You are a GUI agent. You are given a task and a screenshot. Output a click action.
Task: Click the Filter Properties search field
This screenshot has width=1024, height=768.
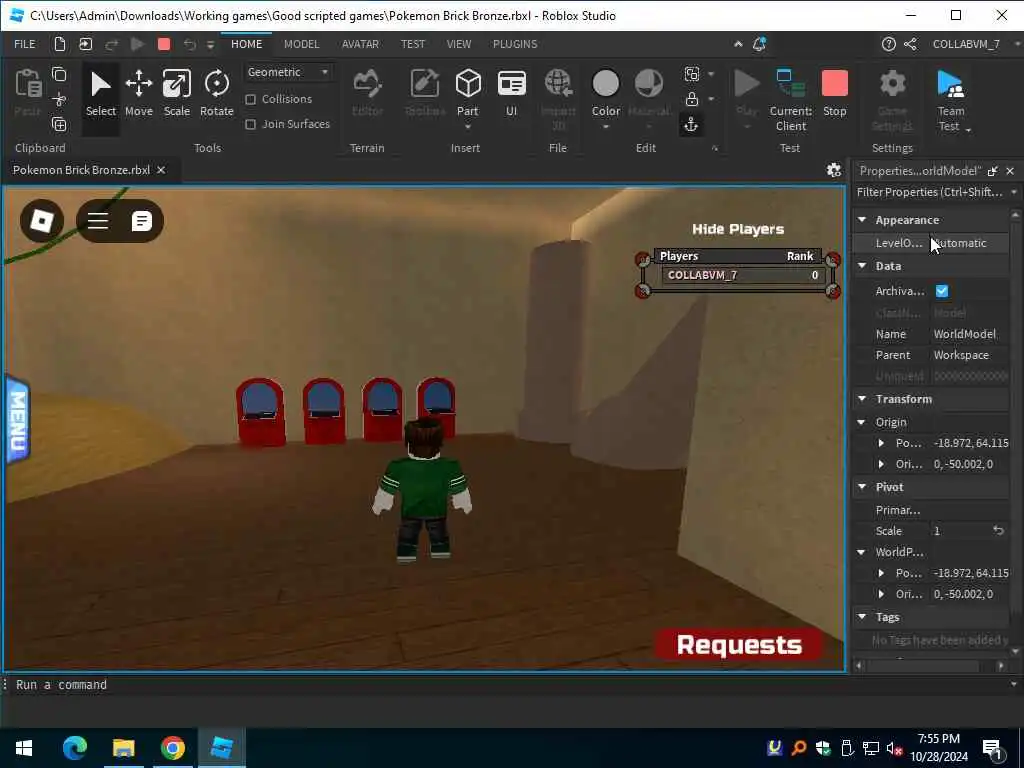coord(929,192)
